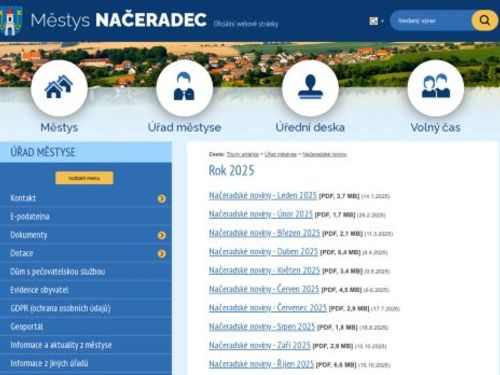Click the Načeradec coat of arms logo
The image size is (500, 375).
tap(11, 21)
